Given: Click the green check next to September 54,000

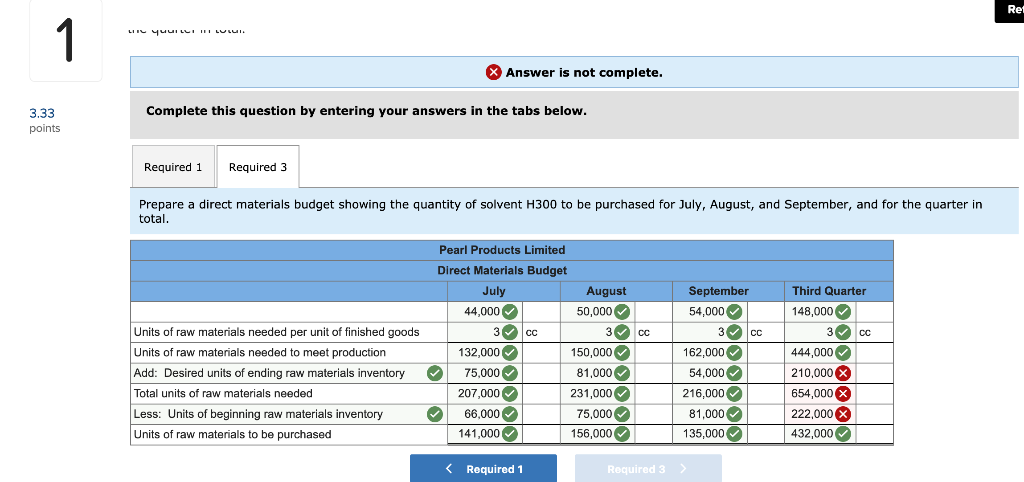Looking at the screenshot, I should (735, 312).
